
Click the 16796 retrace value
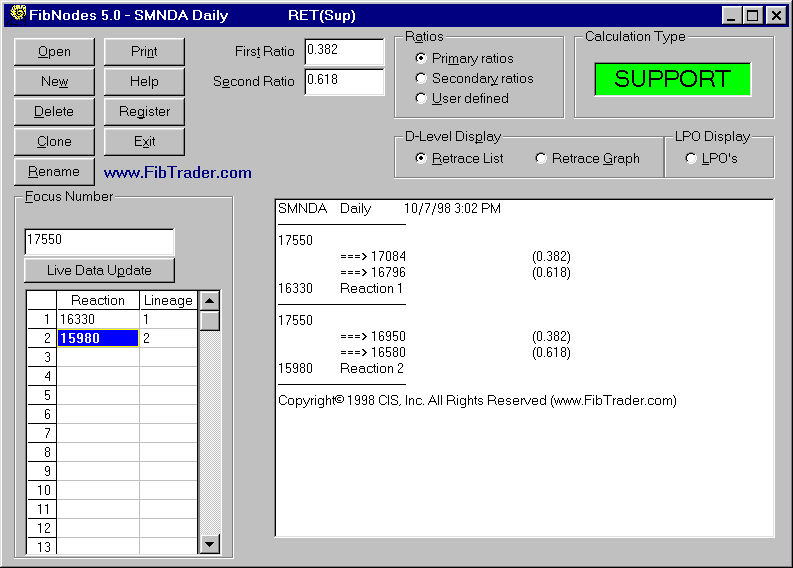tap(388, 273)
